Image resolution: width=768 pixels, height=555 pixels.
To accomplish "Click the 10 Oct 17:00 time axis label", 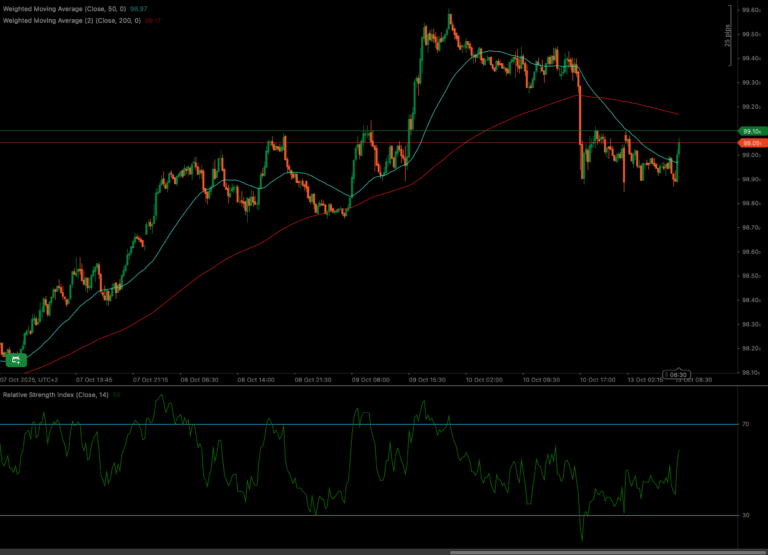I will coord(600,380).
